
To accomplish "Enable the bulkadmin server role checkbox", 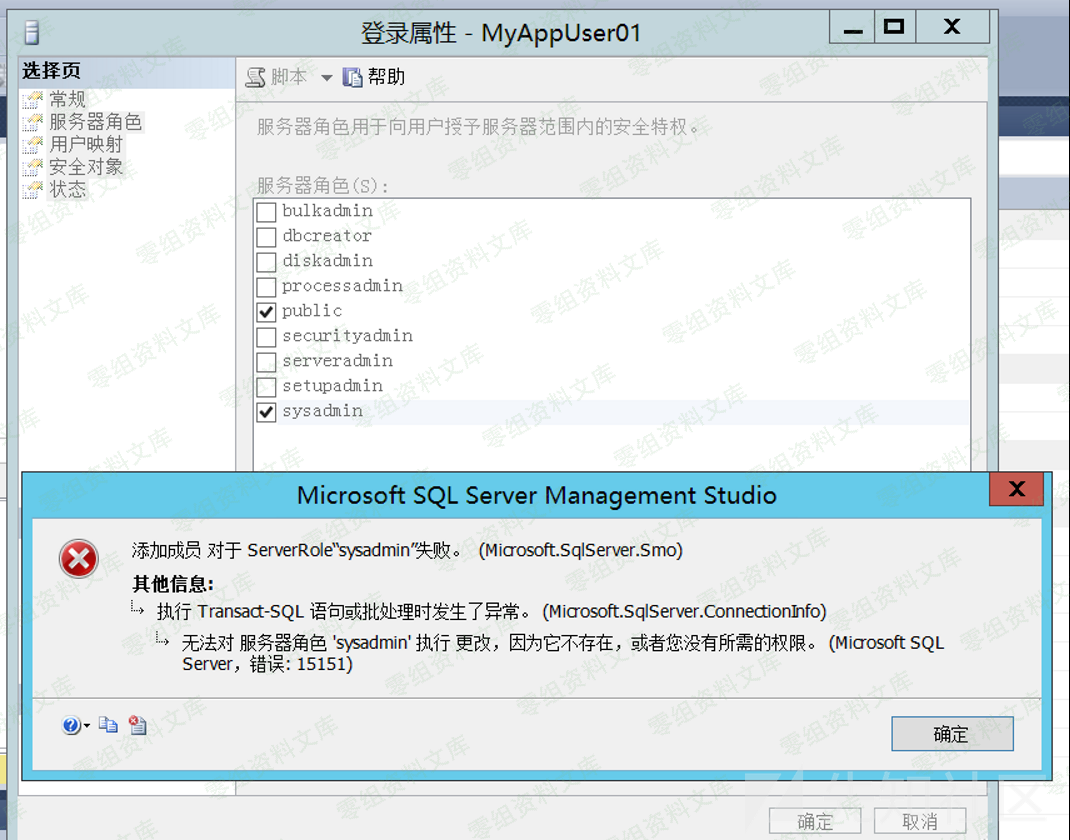I will click(x=266, y=212).
